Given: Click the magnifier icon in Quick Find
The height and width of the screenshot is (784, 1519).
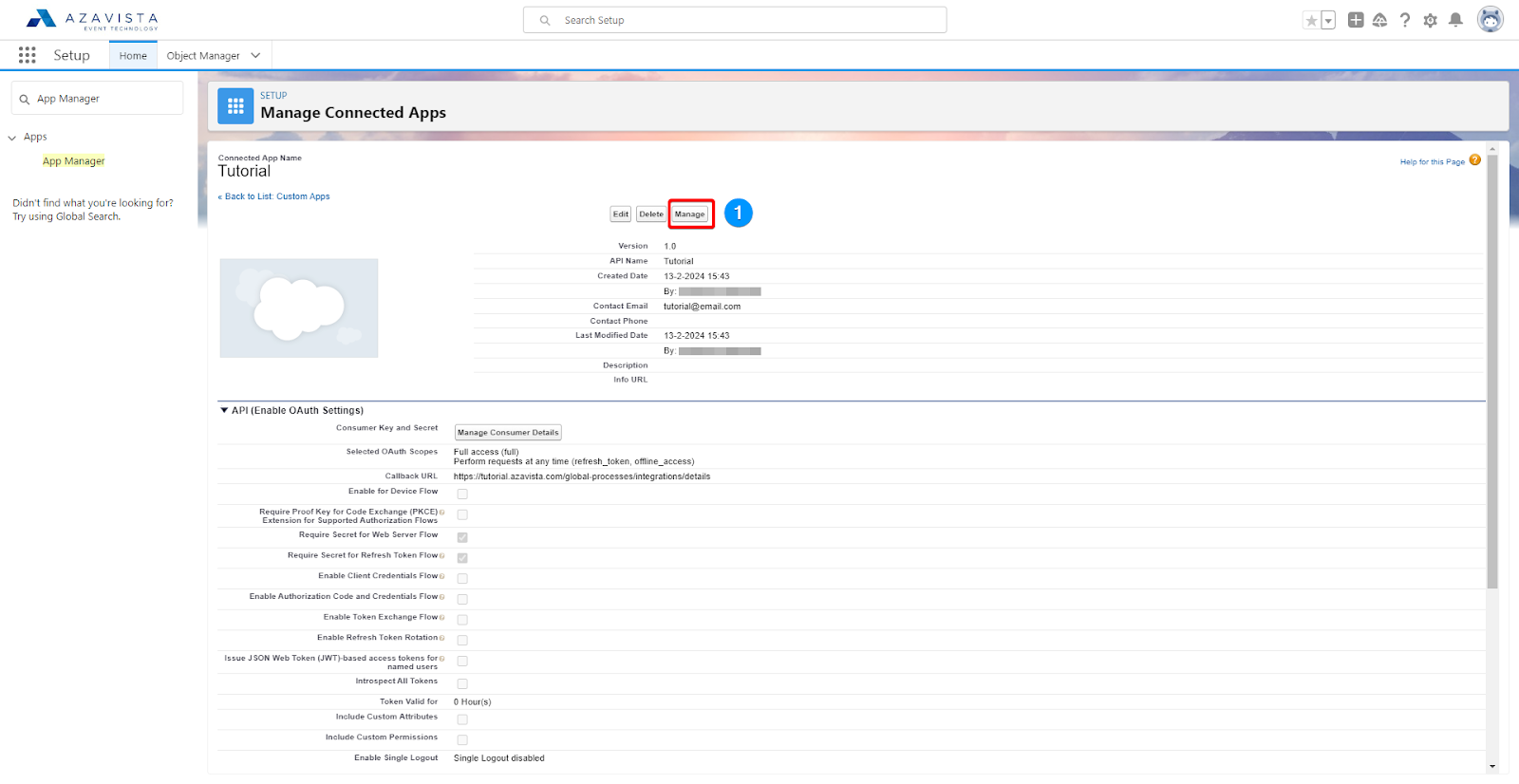Looking at the screenshot, I should [25, 99].
